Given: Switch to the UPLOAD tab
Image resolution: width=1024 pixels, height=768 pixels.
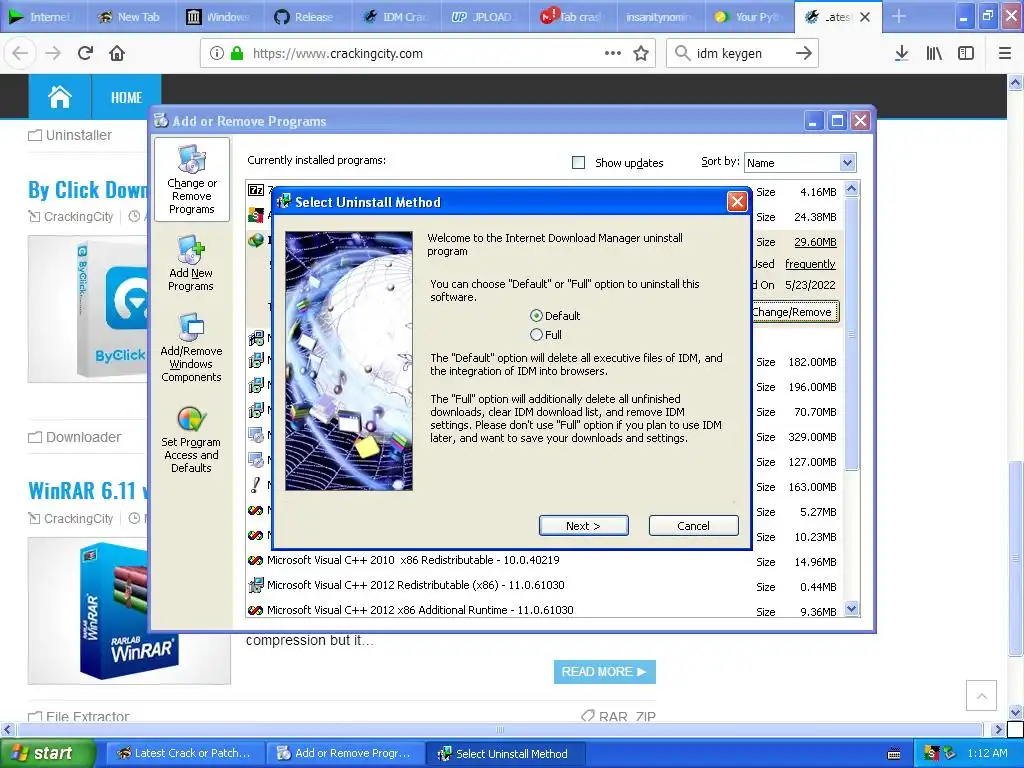Looking at the screenshot, I should point(484,17).
